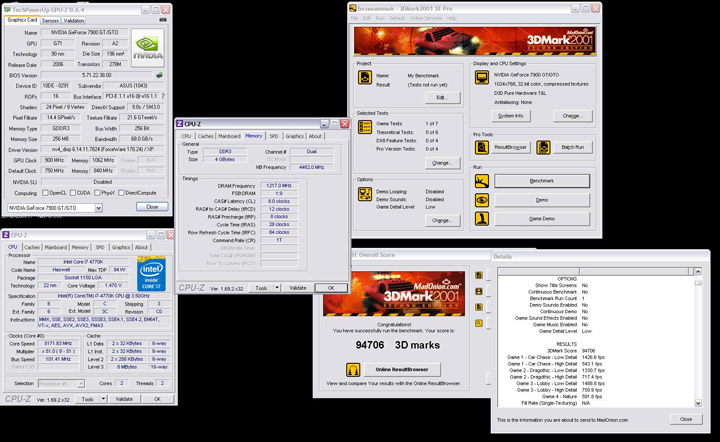Click Details window scrollbar up arrow
This screenshot has height=442, width=720.
(x=698, y=272)
